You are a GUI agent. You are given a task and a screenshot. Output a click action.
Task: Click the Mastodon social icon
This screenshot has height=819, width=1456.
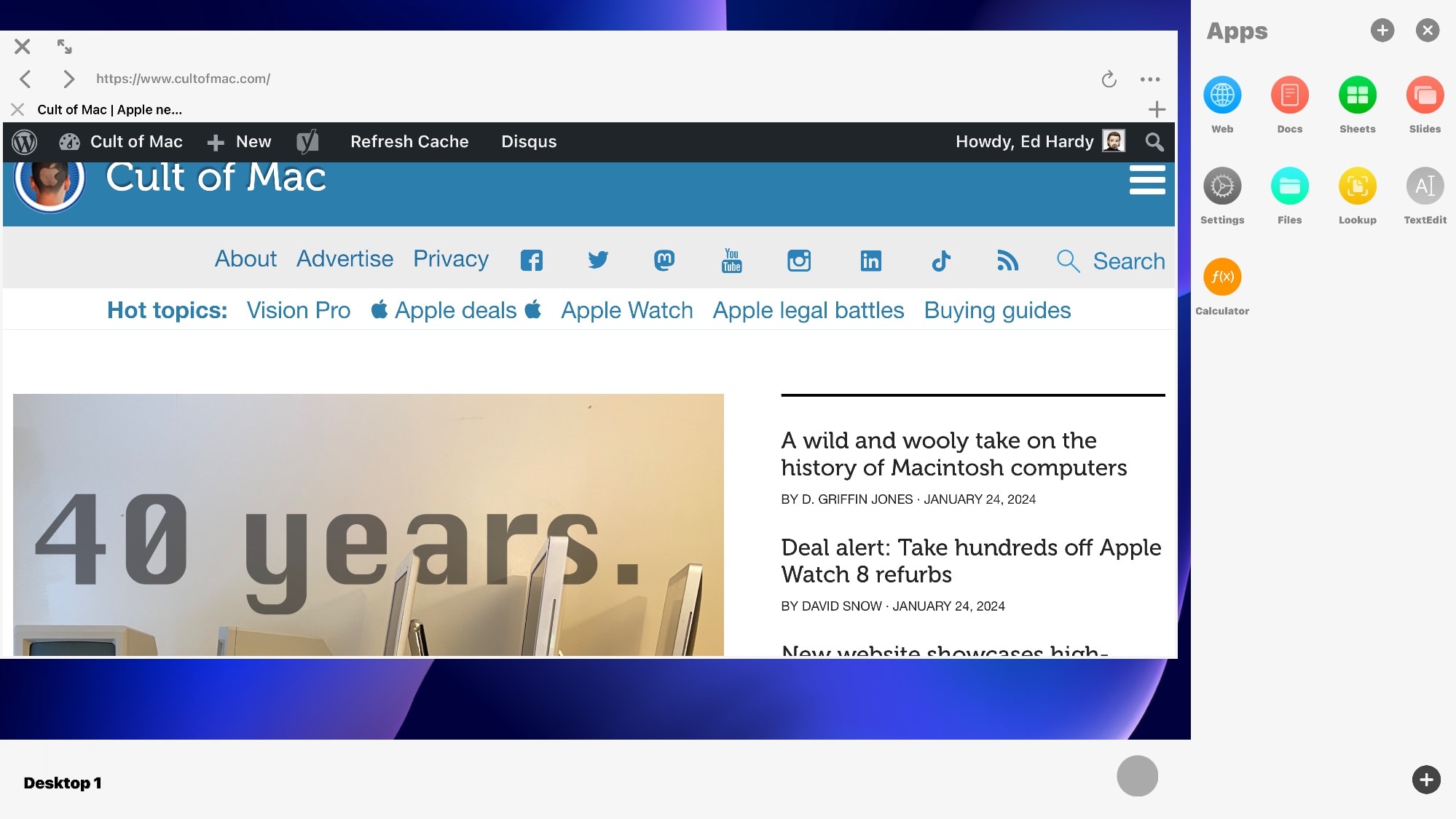point(664,261)
